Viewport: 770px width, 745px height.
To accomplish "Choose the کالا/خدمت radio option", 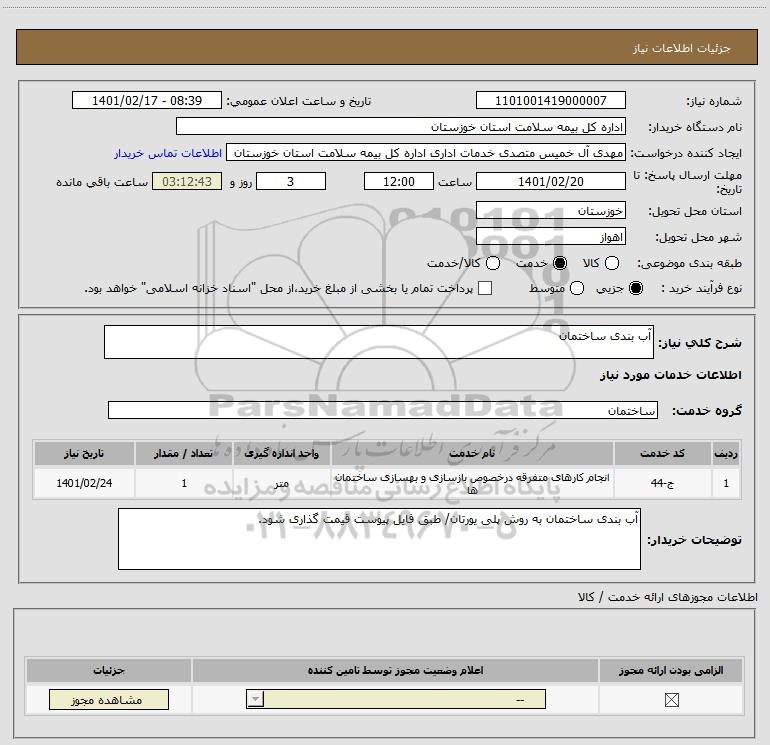I will click(493, 263).
